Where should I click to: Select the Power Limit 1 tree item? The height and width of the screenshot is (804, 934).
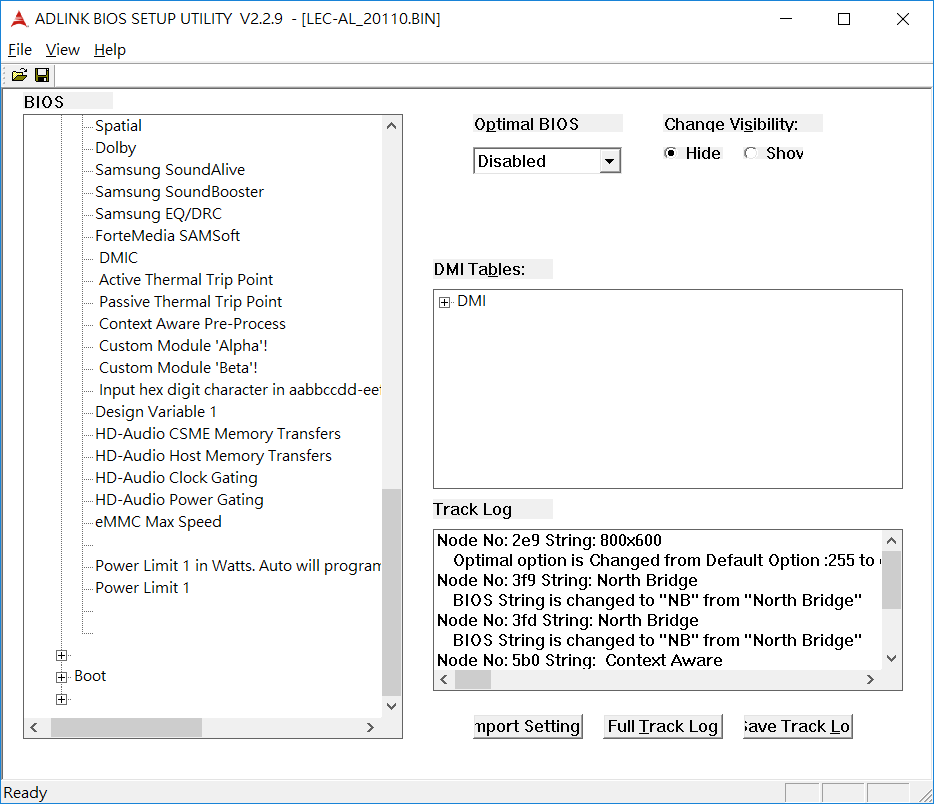pos(142,588)
